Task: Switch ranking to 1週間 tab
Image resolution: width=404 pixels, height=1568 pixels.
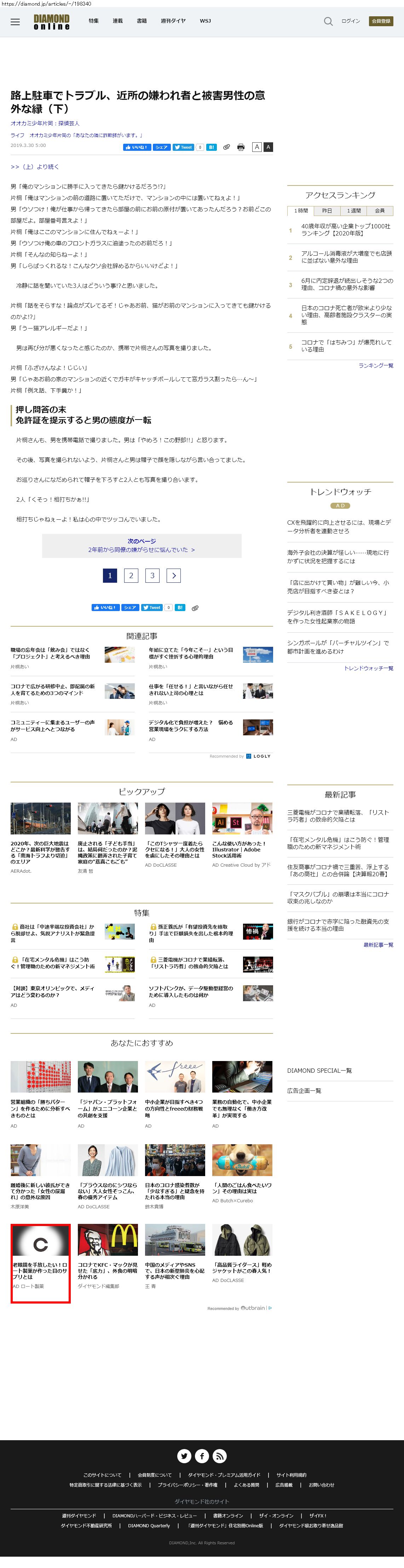Action: [353, 211]
